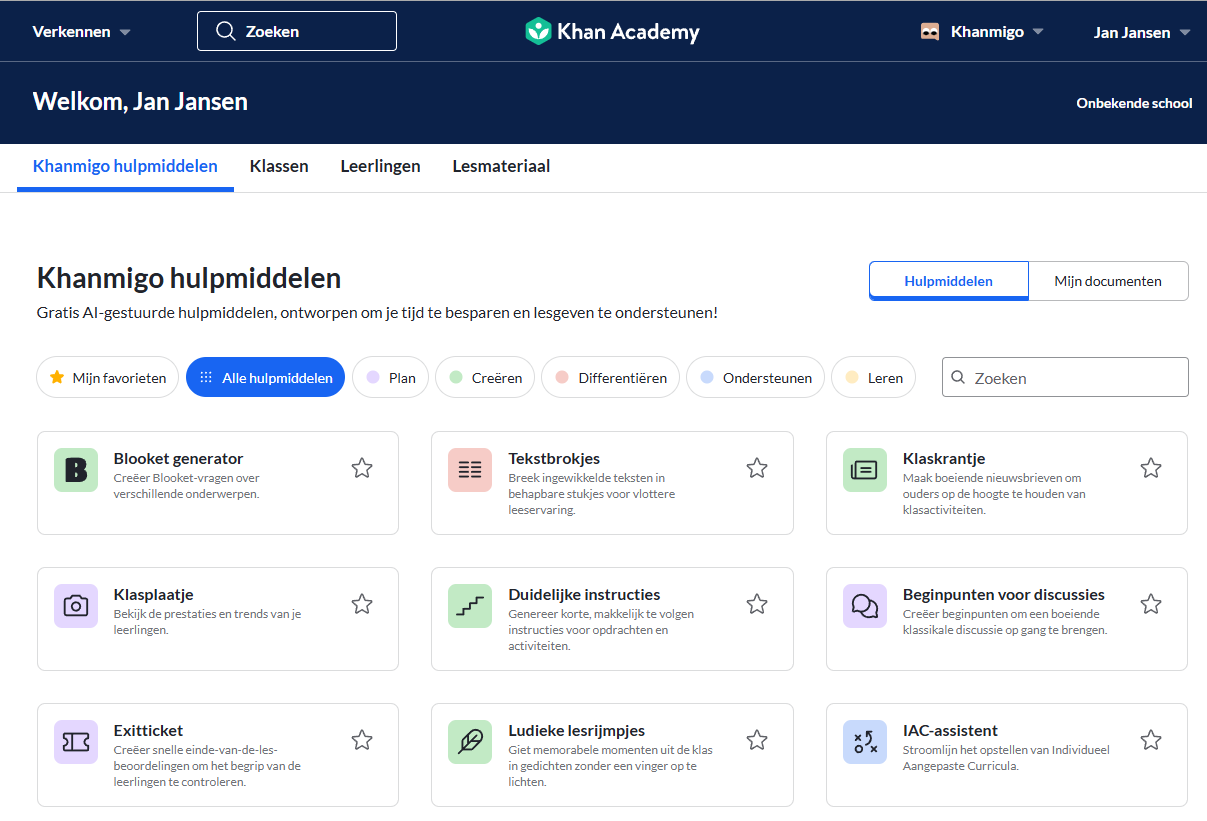Open the Duidelijke instructies stairs icon
Image resolution: width=1207 pixels, height=821 pixels.
pyautogui.click(x=470, y=606)
